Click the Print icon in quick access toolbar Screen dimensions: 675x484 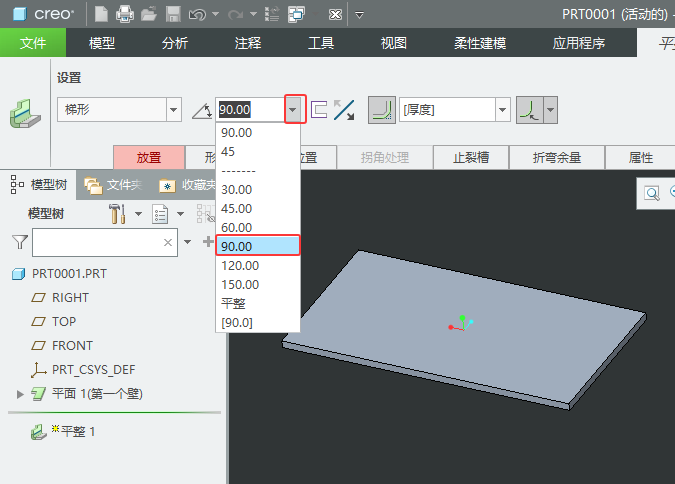click(125, 14)
